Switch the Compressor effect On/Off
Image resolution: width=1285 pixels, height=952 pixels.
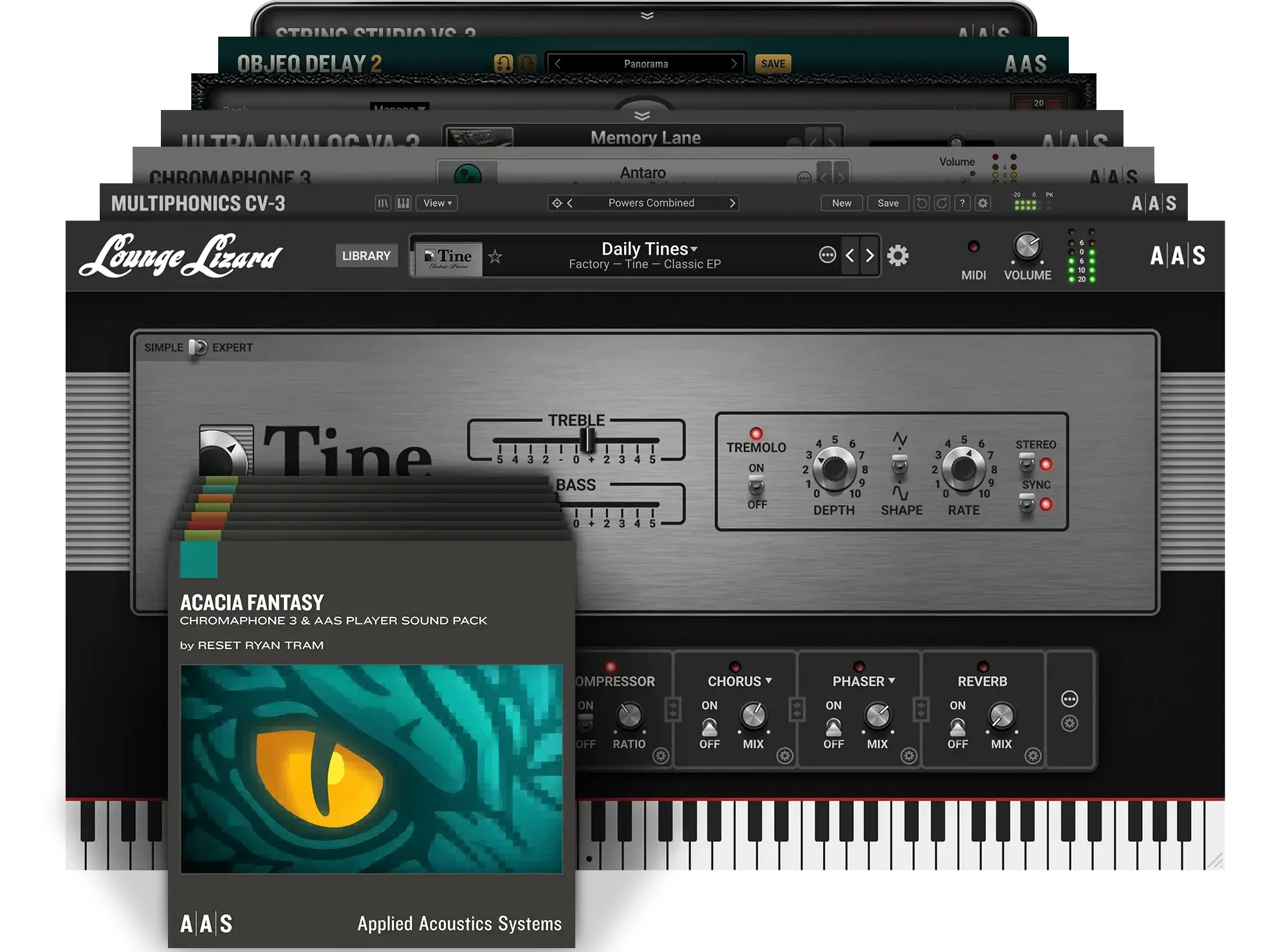pyautogui.click(x=586, y=724)
